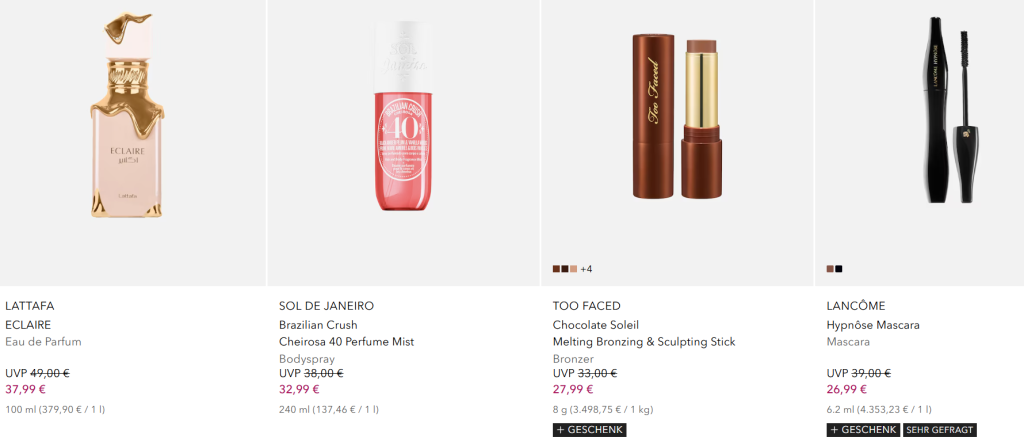Open the ECLAIRE product name link
Image resolution: width=1024 pixels, height=441 pixels.
[x=28, y=325]
